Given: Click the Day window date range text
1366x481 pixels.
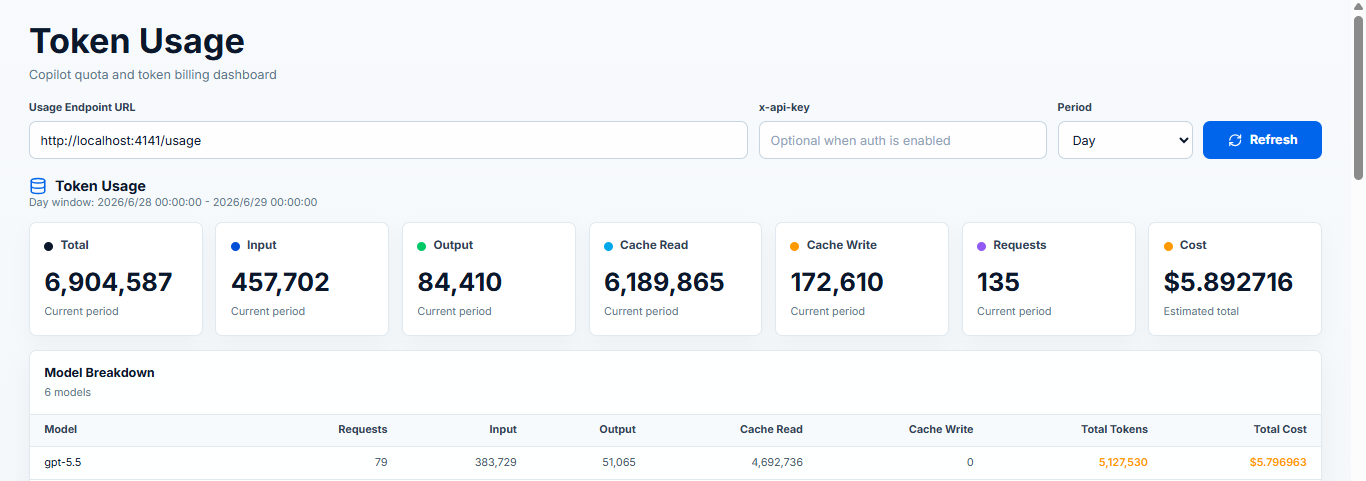Looking at the screenshot, I should tap(173, 202).
